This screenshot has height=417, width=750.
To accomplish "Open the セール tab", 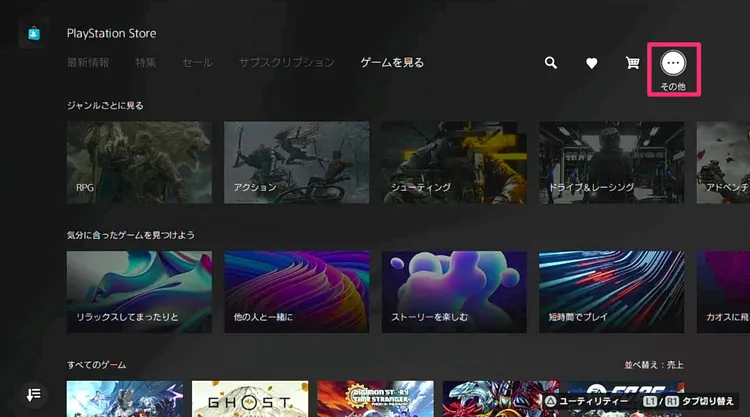I will [x=197, y=62].
